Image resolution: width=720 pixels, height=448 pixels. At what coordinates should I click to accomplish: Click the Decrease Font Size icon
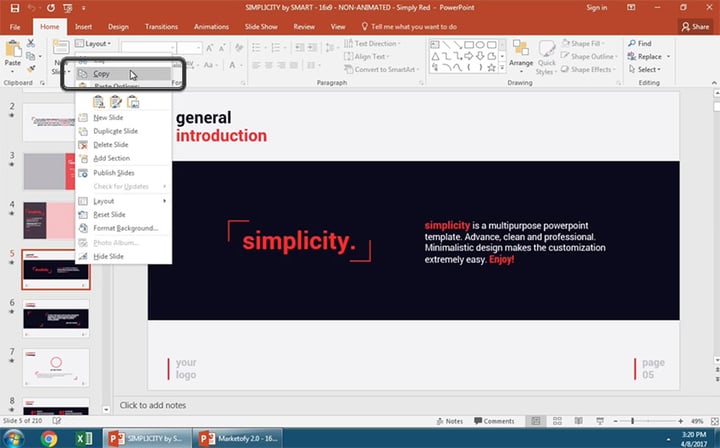pos(222,48)
